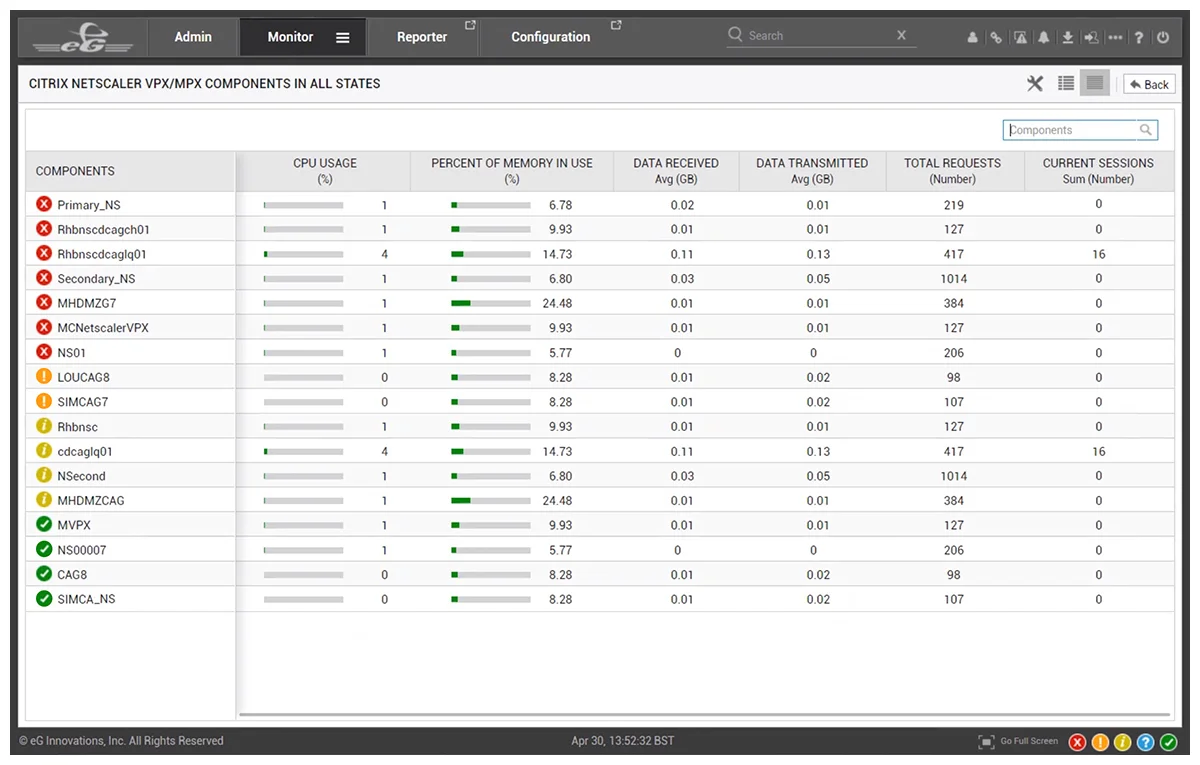Click the yellow info icon beside Rhbnsc
This screenshot has height=765, width=1200.
coord(44,426)
